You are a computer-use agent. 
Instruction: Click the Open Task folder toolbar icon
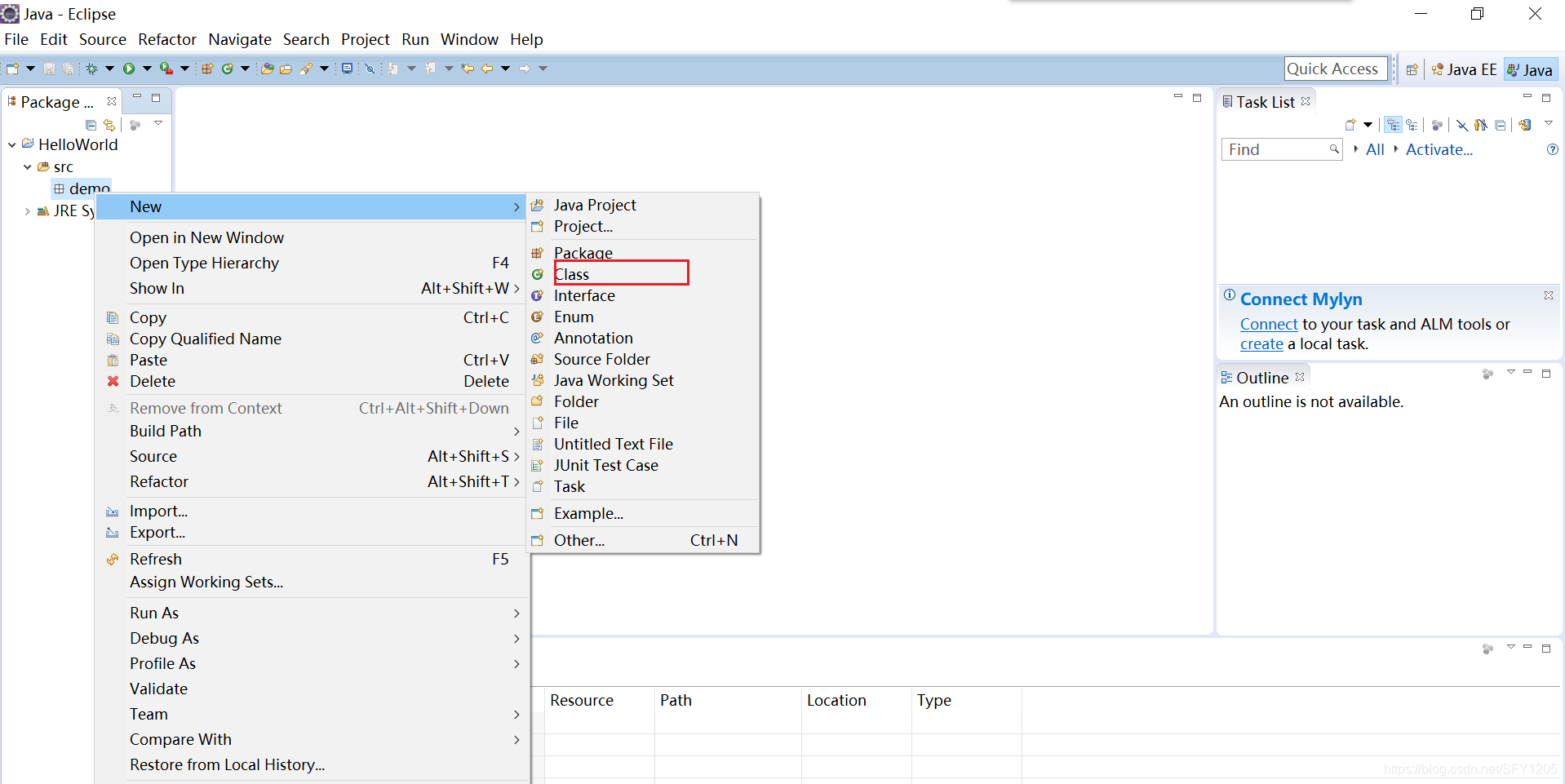286,69
